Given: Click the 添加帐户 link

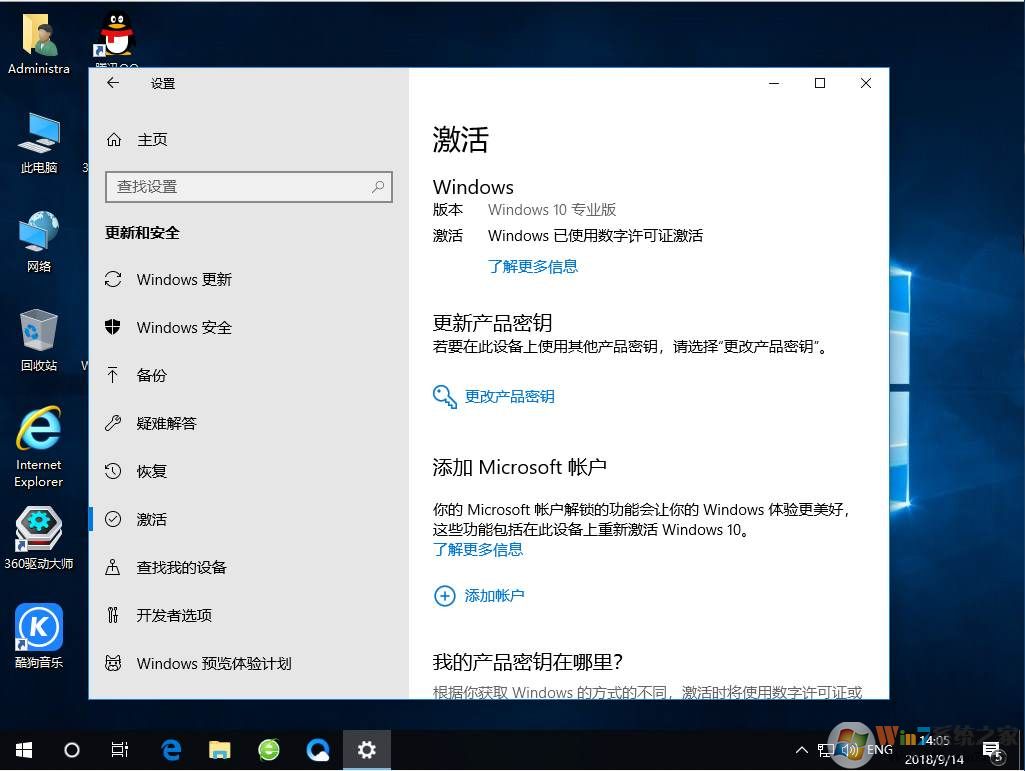Looking at the screenshot, I should pyautogui.click(x=494, y=596).
